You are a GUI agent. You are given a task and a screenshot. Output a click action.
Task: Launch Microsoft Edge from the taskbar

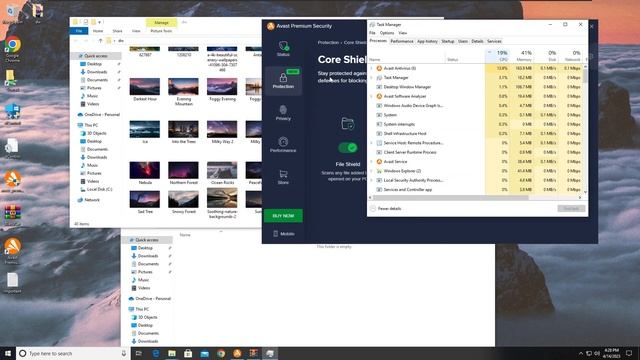point(156,353)
